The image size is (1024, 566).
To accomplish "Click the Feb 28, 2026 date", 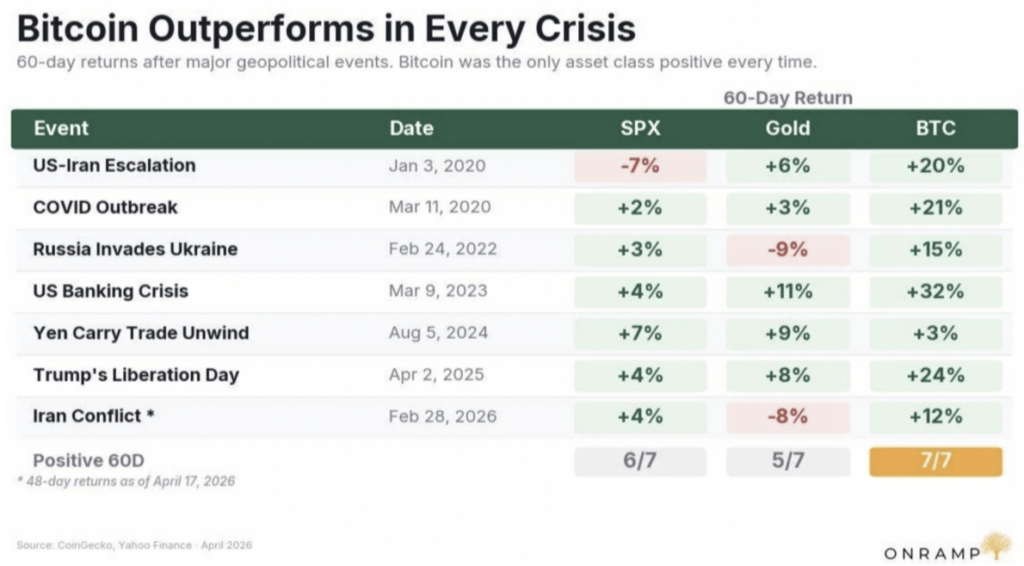I will pos(442,417).
